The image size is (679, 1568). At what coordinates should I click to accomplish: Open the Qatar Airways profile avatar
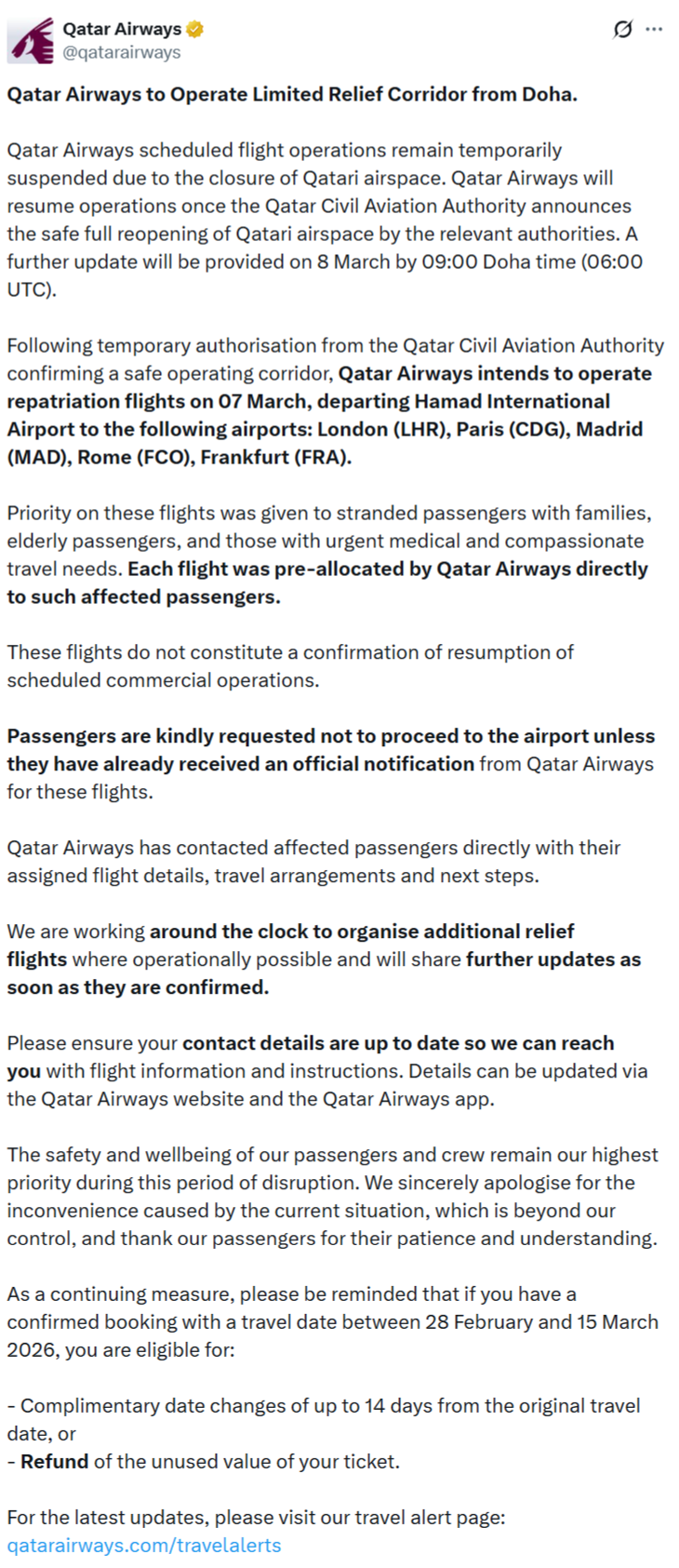(30, 41)
